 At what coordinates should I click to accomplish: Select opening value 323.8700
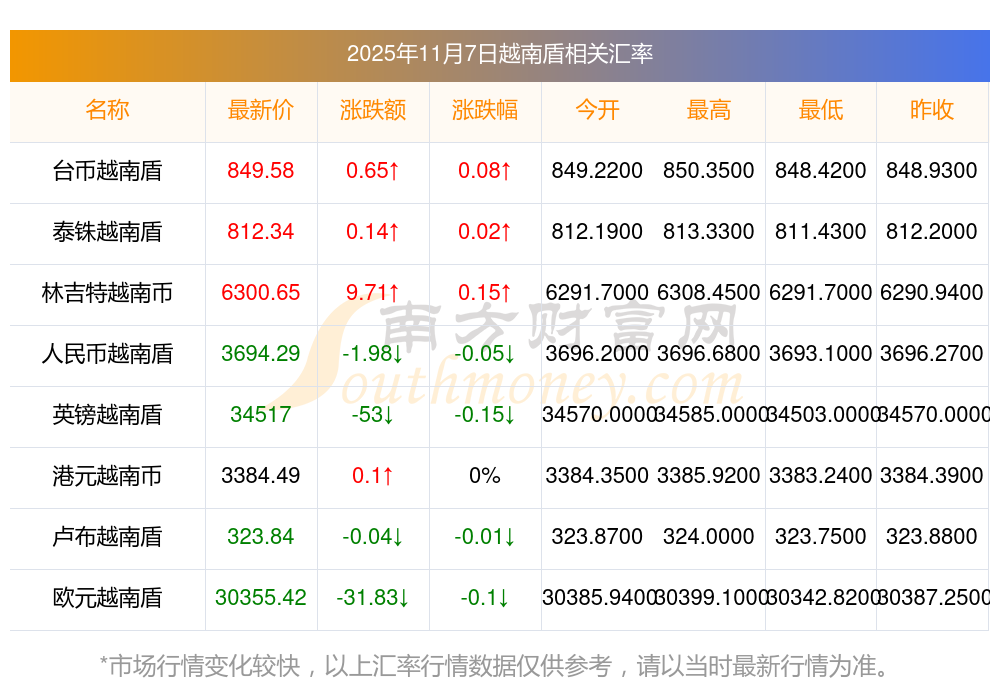pos(597,537)
